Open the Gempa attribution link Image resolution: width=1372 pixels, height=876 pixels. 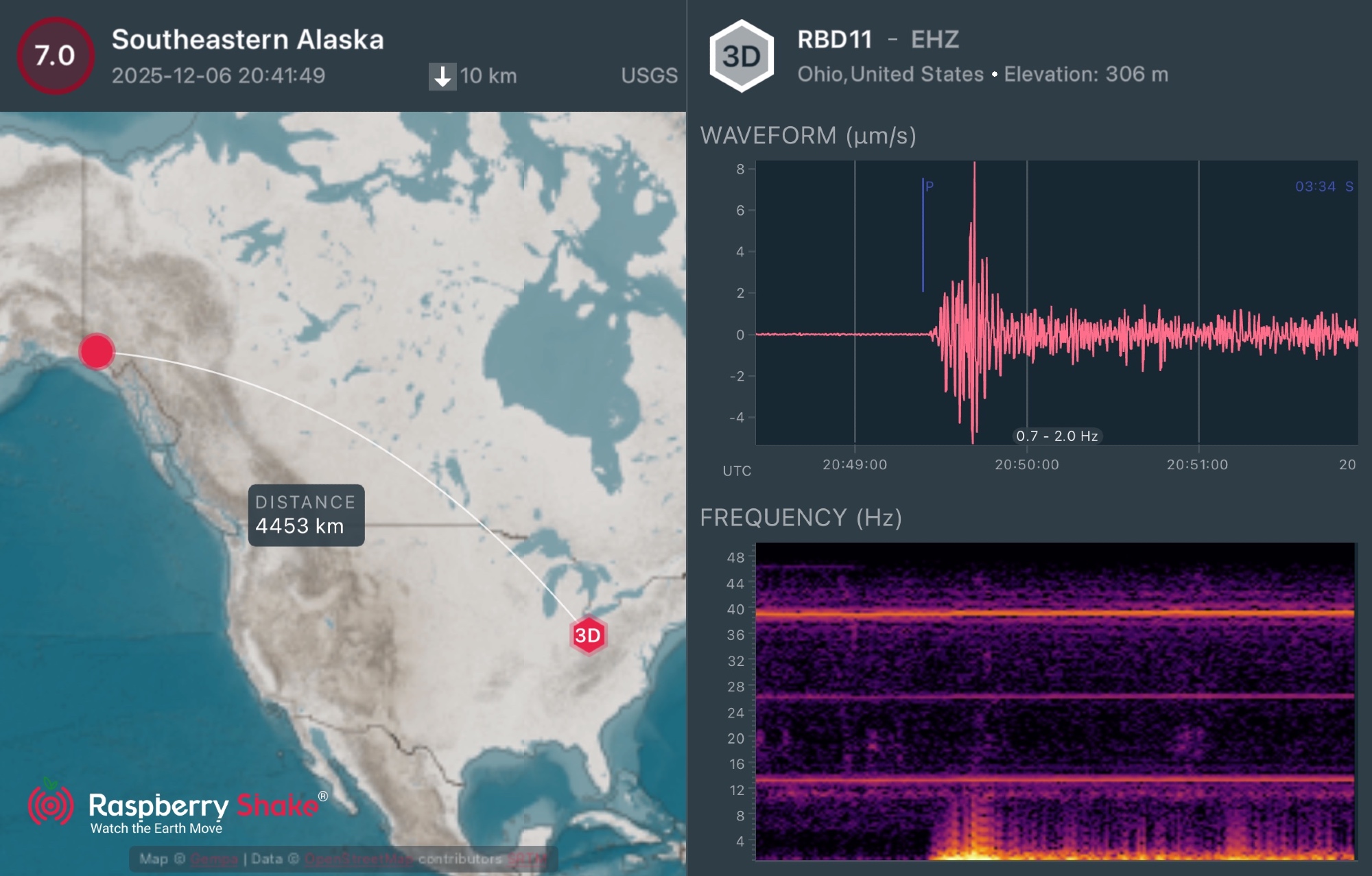(213, 859)
